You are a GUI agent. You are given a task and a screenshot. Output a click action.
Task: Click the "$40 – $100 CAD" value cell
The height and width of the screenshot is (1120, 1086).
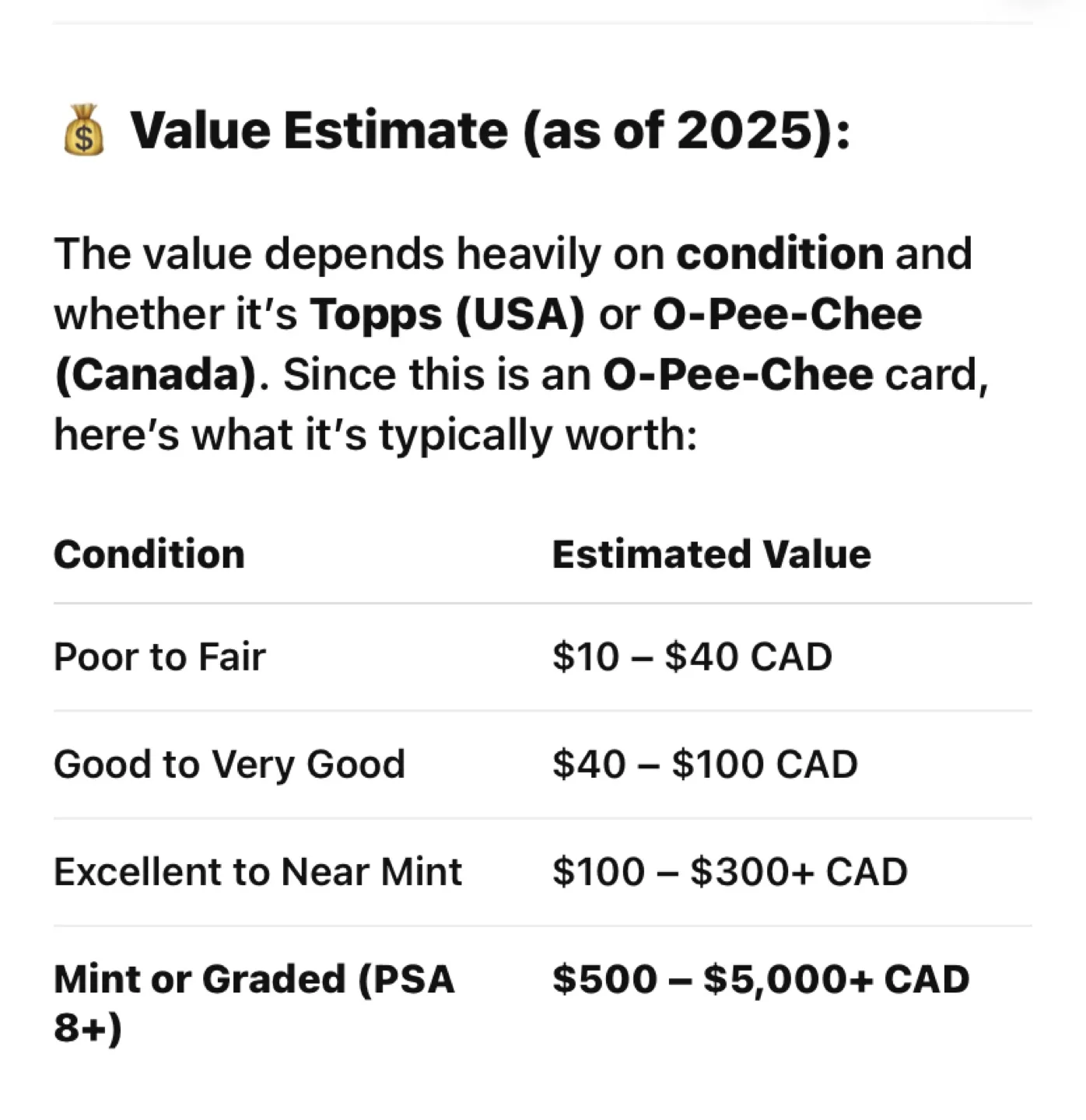705,765
